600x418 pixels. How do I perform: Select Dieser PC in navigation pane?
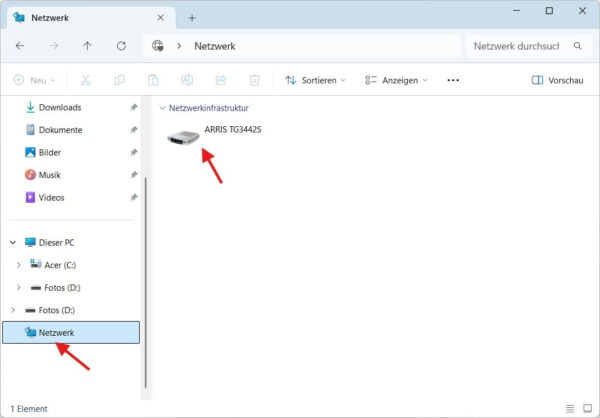click(x=49, y=242)
